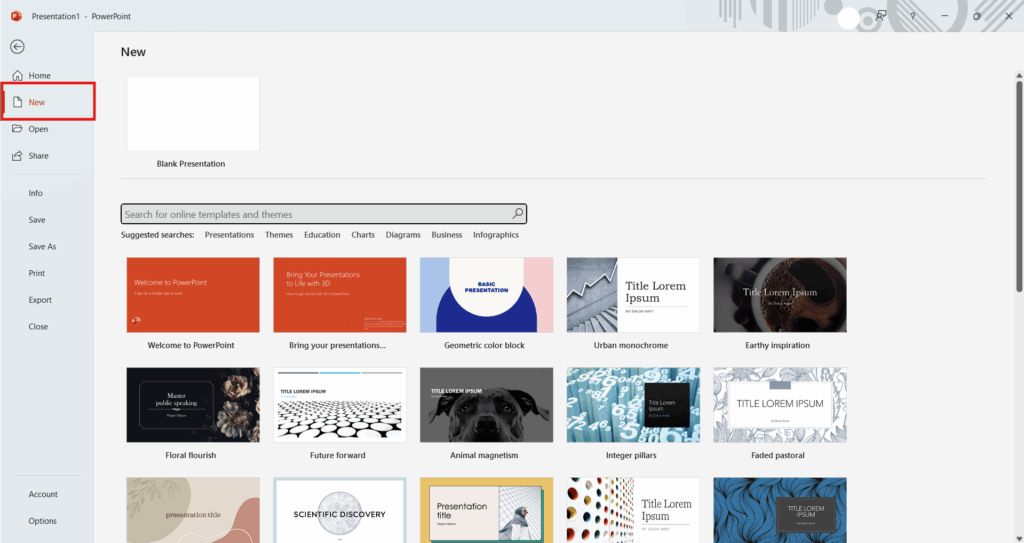Viewport: 1024px width, 543px height.
Task: Click the back arrow icon
Action: click(17, 46)
